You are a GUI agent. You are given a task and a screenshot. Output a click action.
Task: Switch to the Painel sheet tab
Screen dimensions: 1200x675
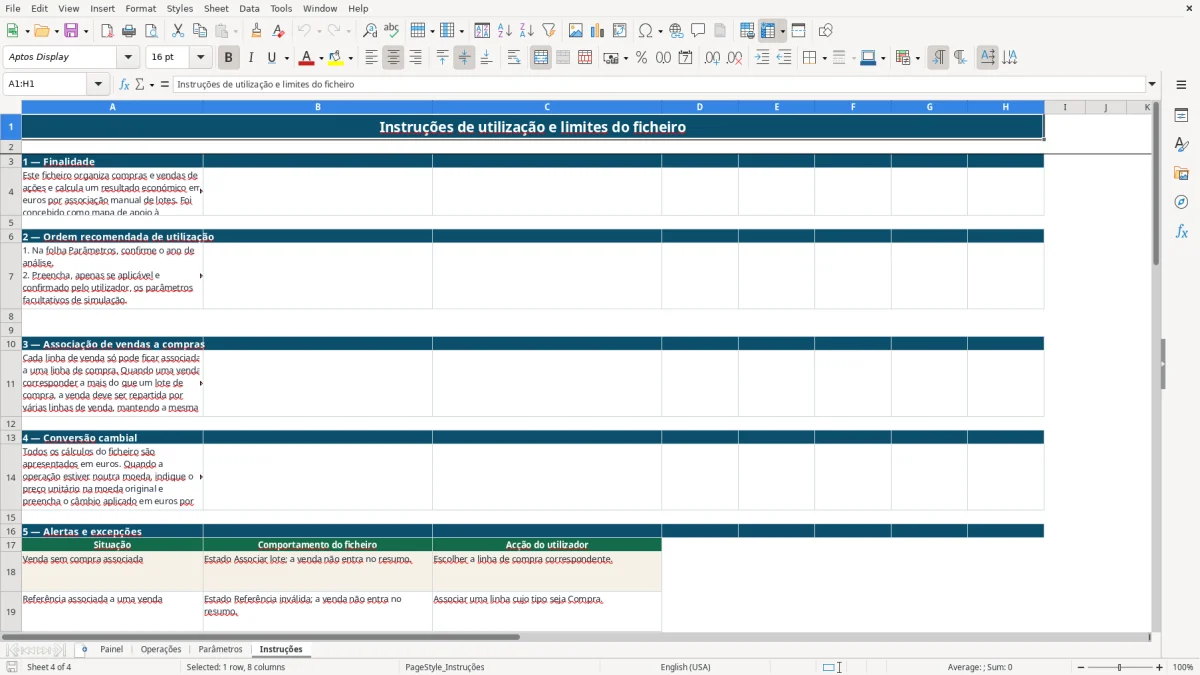[x=111, y=649]
